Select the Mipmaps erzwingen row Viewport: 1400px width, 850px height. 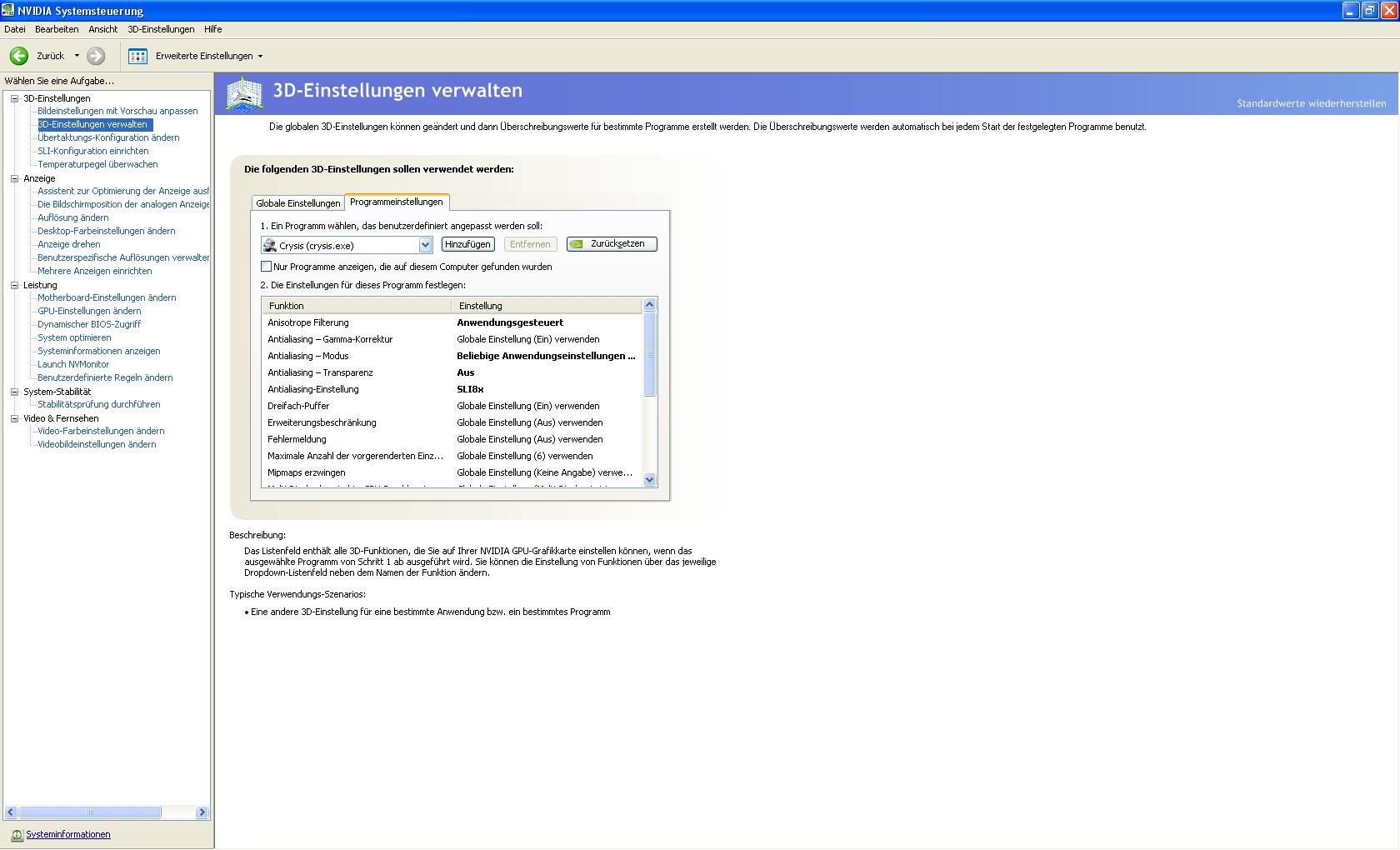(x=452, y=472)
